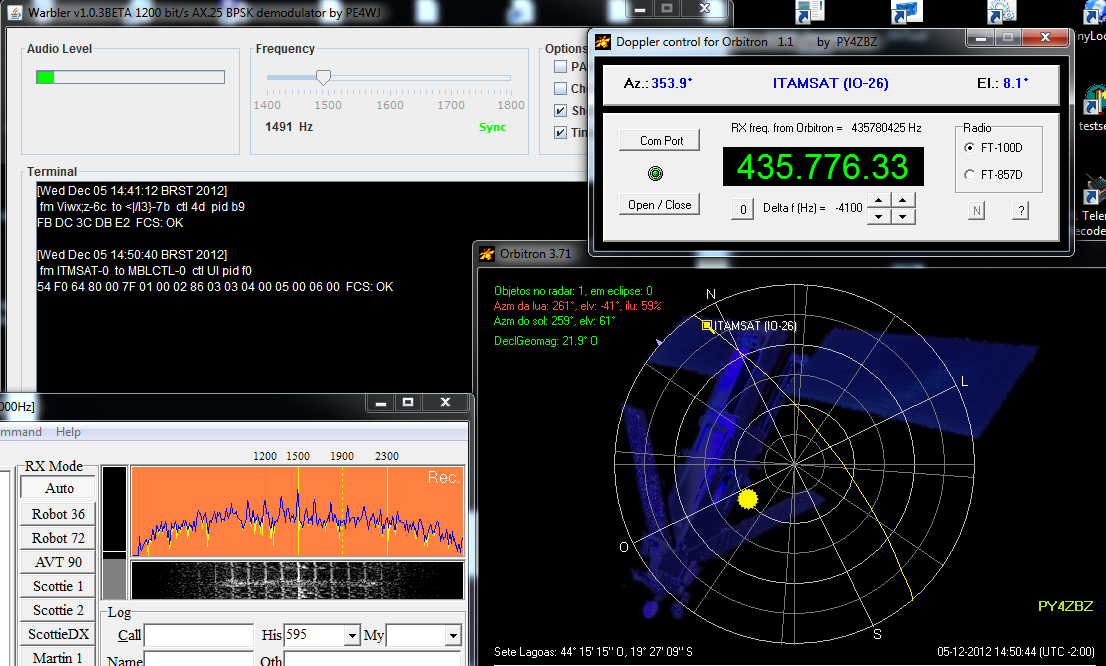
Task: Select the FT-100D radio option
Action: point(969,148)
